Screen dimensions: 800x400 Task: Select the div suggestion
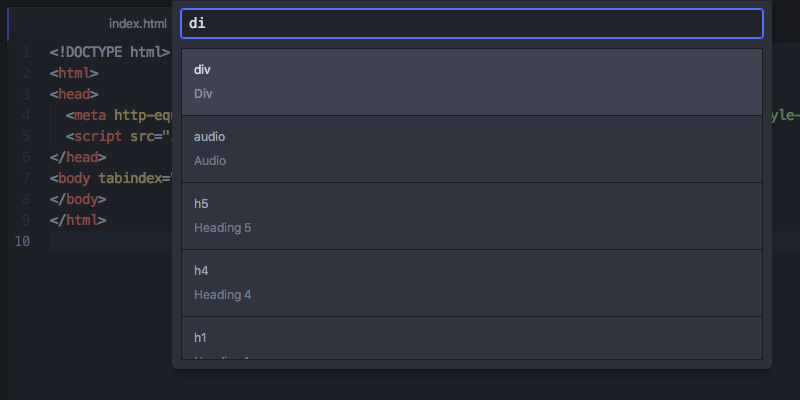click(x=471, y=82)
